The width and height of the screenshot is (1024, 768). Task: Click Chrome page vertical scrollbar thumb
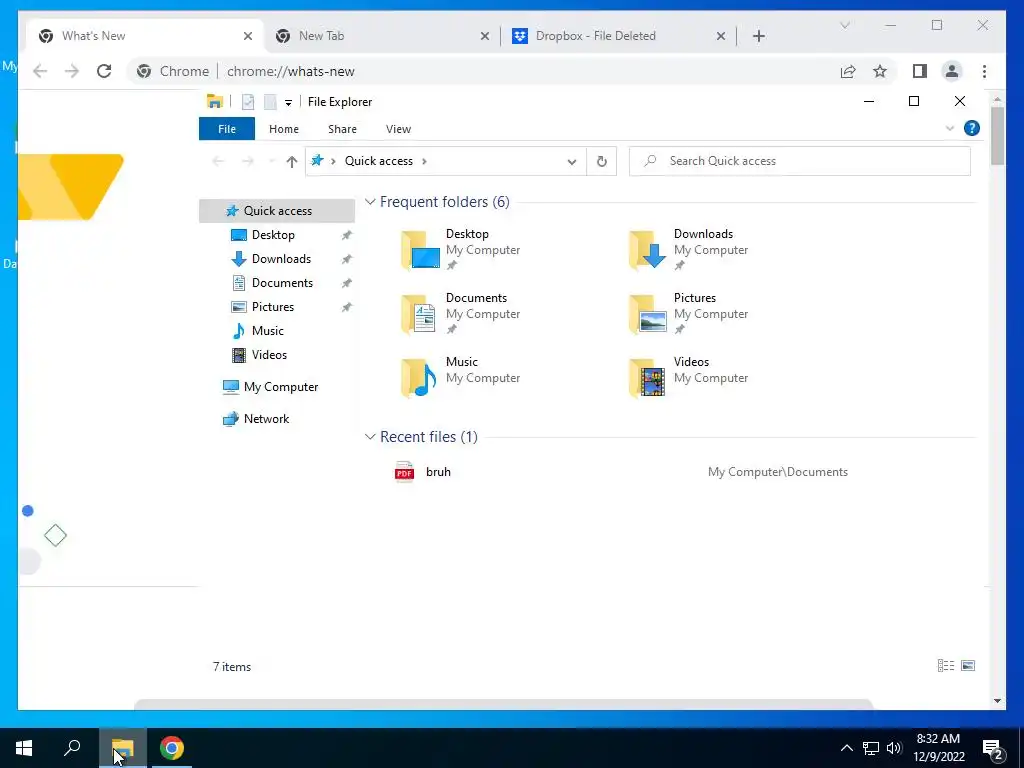997,136
